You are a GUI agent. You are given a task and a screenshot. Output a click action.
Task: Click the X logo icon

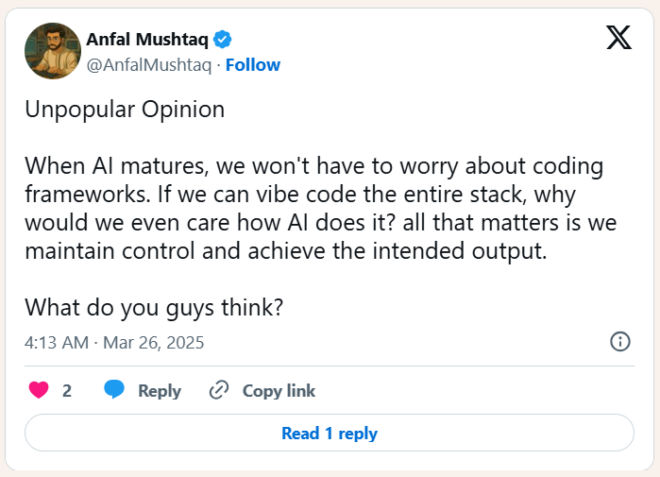coord(619,39)
